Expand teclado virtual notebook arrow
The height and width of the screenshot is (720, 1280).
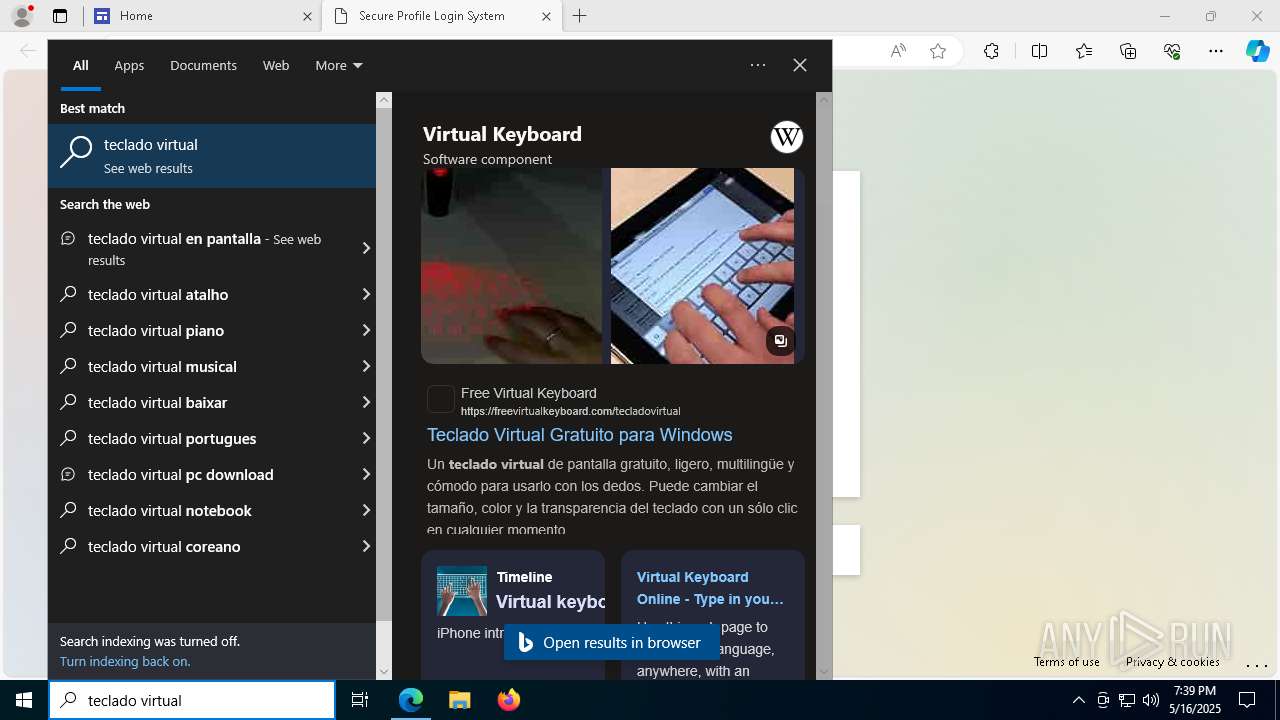365,510
